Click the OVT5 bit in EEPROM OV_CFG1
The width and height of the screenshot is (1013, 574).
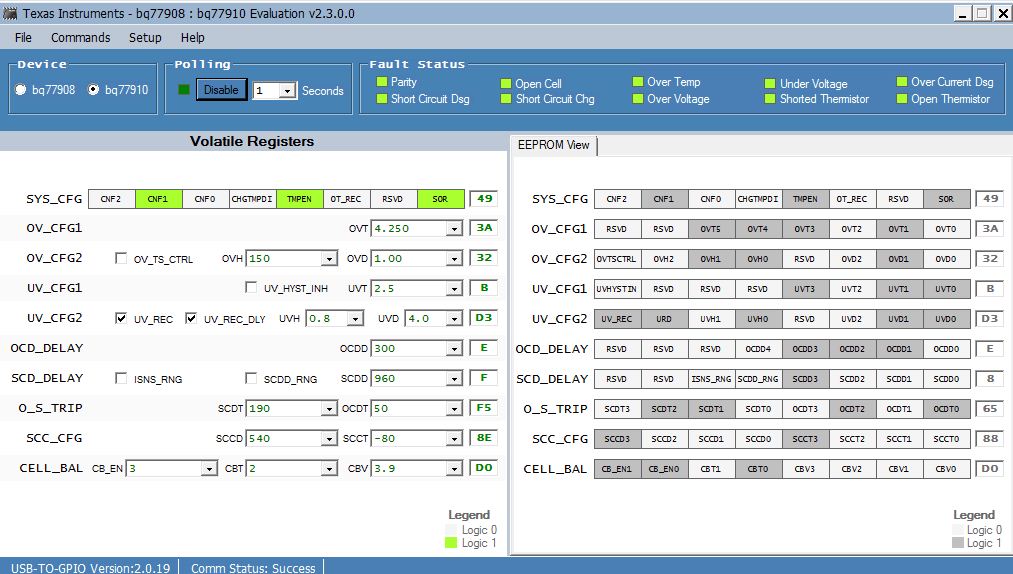[711, 229]
